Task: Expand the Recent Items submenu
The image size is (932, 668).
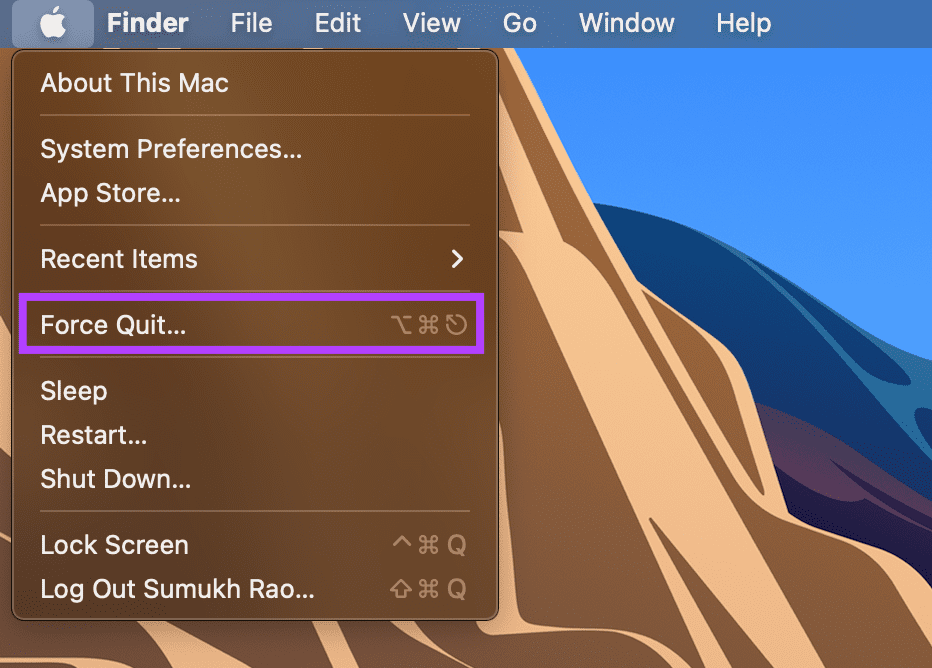Action: click(254, 259)
